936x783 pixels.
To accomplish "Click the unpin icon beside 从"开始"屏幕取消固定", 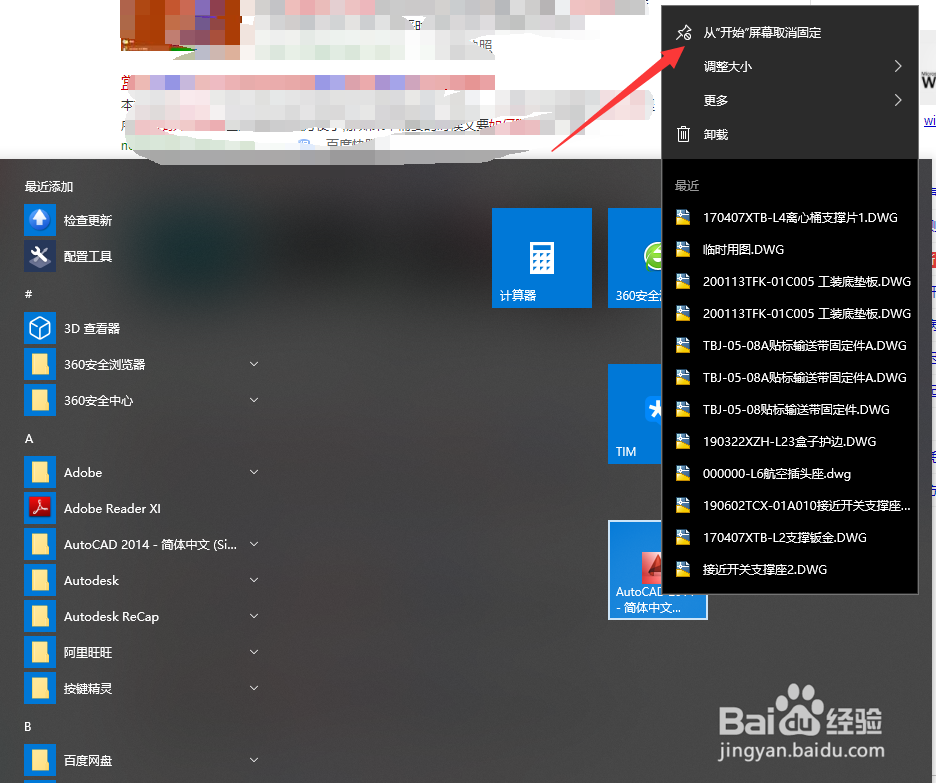I will pyautogui.click(x=683, y=32).
